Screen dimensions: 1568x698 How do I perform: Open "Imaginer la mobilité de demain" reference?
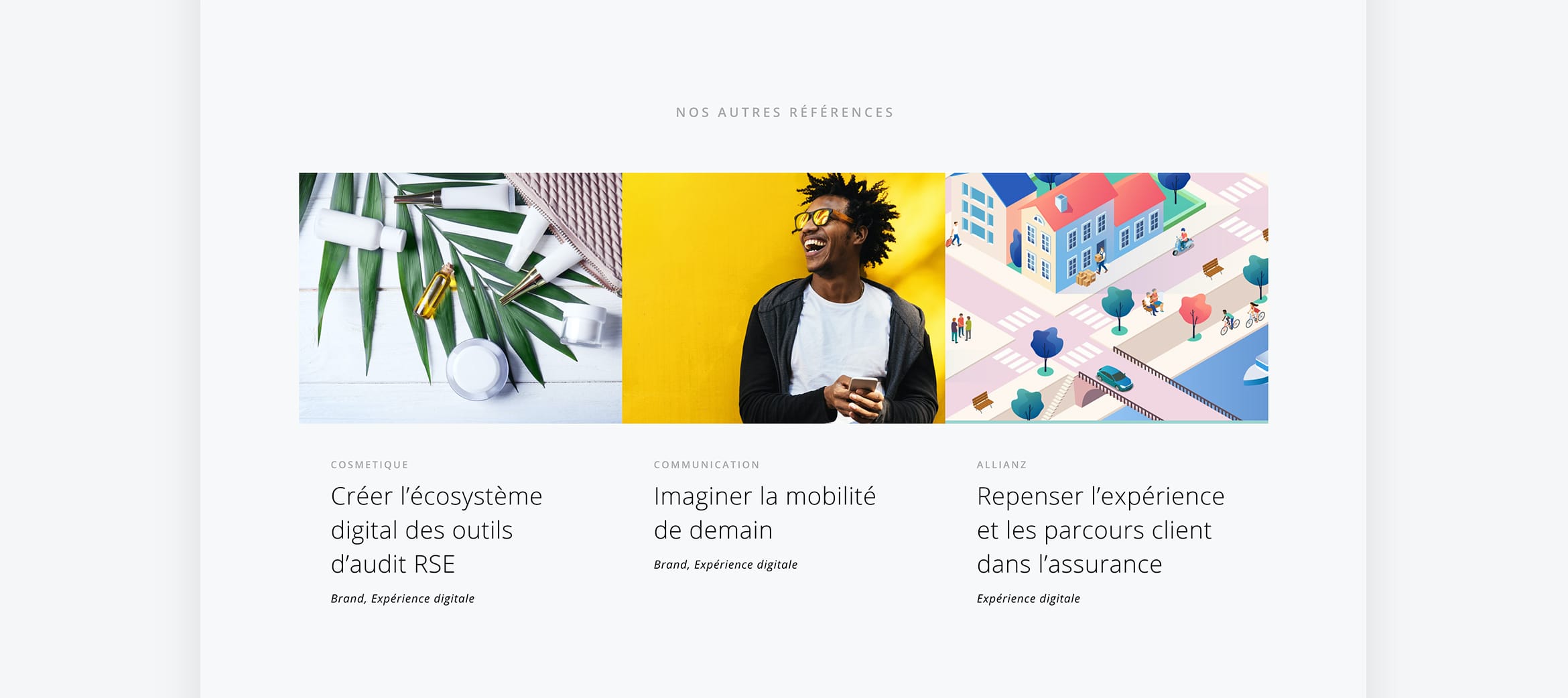click(x=765, y=513)
